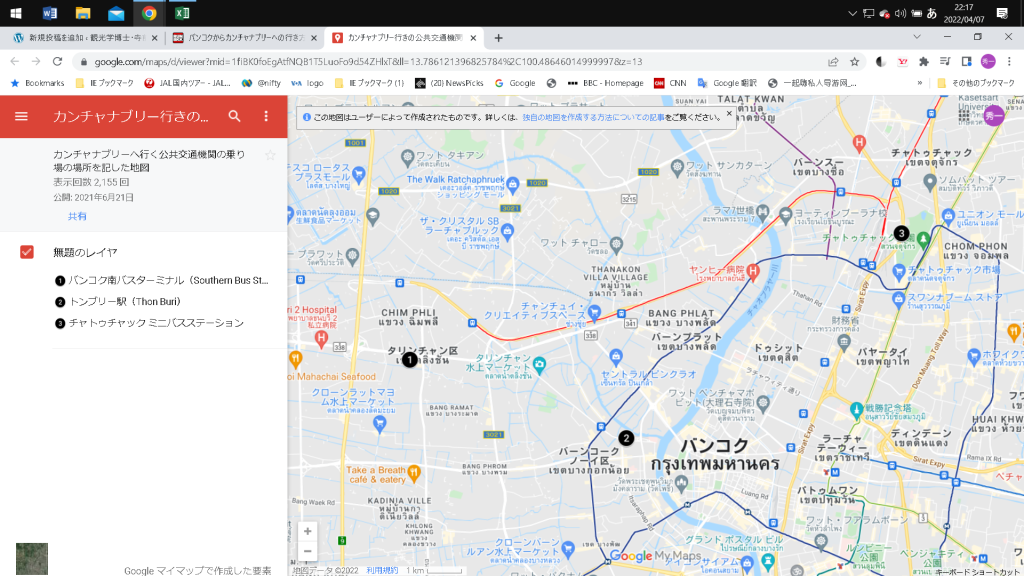Open Google apps grid on the map
Screen dimensions: 1024x576
point(964,115)
